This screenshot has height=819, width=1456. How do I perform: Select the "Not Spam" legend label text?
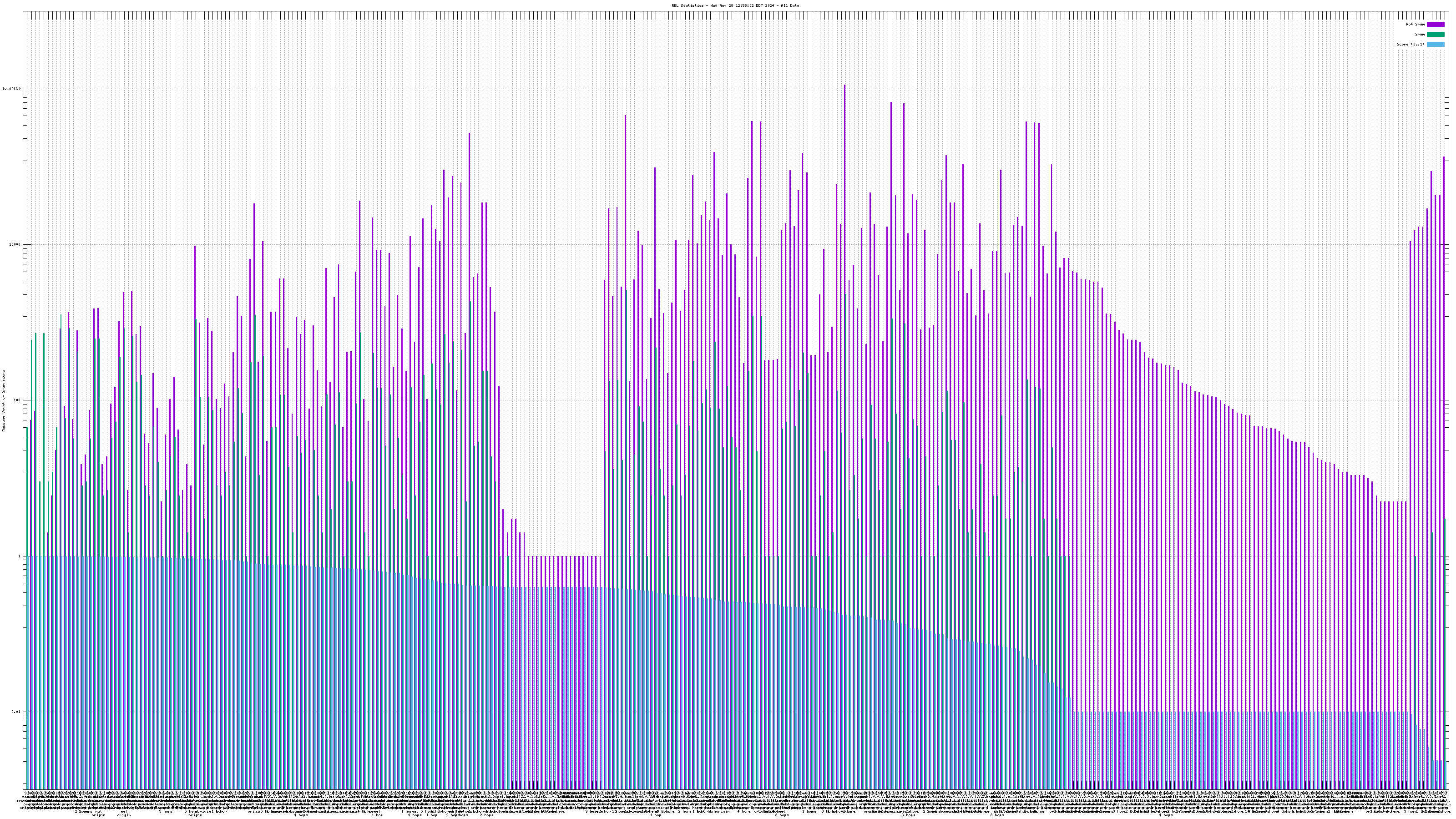click(1416, 24)
